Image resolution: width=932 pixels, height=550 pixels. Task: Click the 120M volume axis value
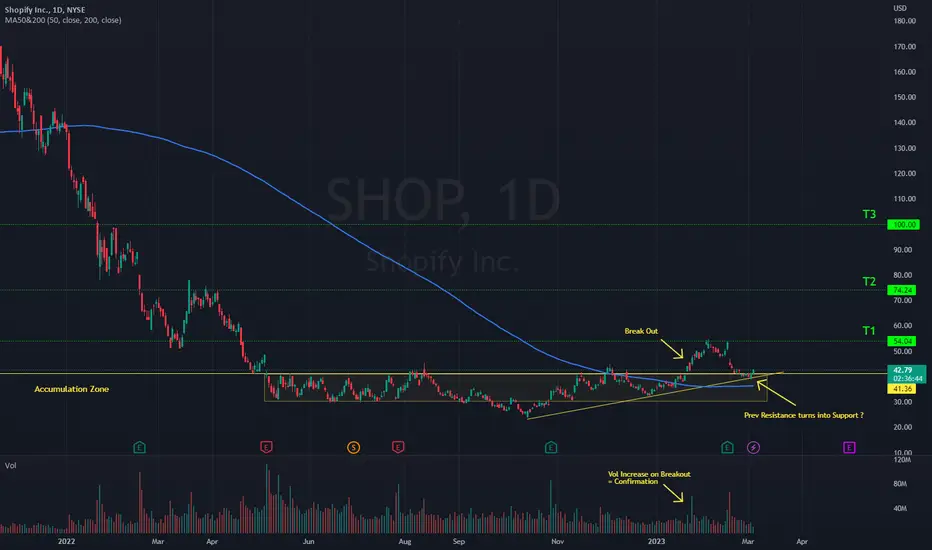coord(902,460)
